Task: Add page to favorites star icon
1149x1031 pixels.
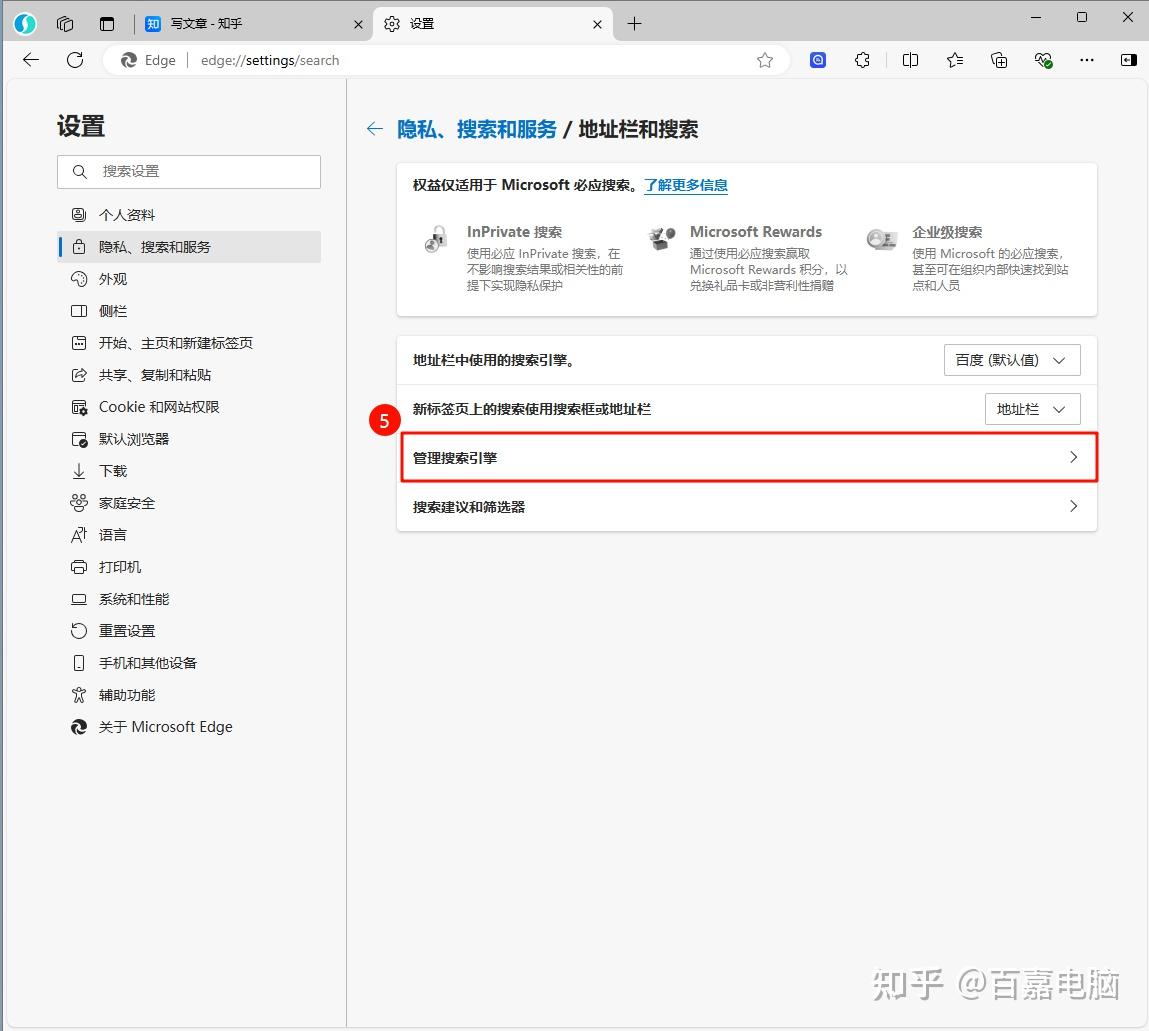Action: 765,60
